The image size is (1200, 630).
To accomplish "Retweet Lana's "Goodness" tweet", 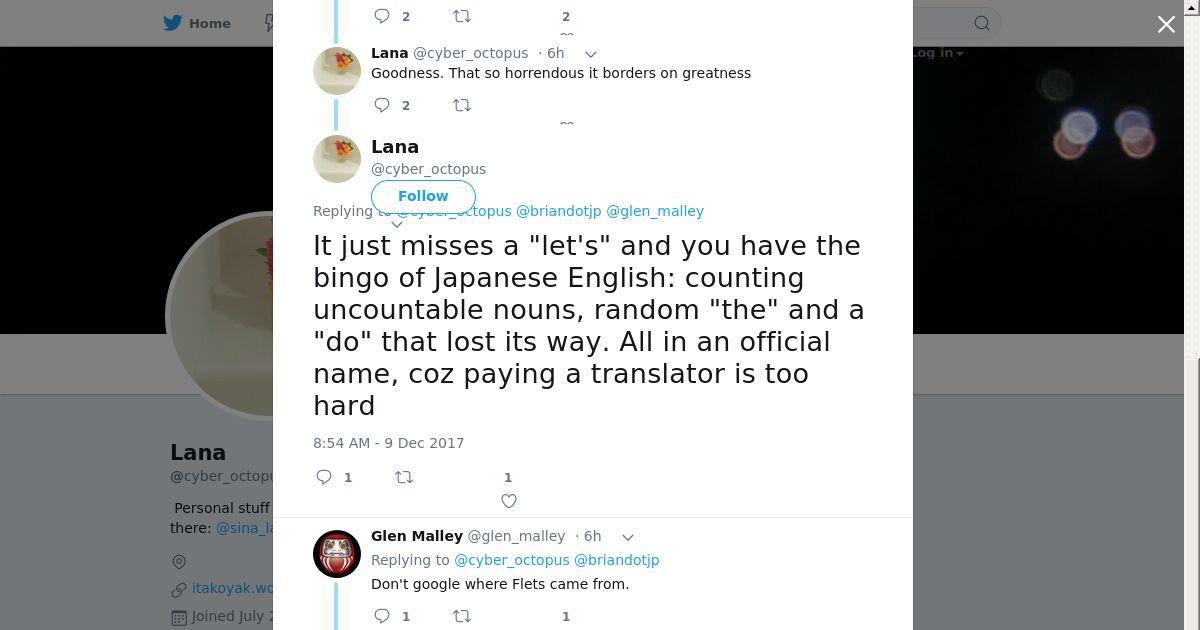I will (x=462, y=105).
